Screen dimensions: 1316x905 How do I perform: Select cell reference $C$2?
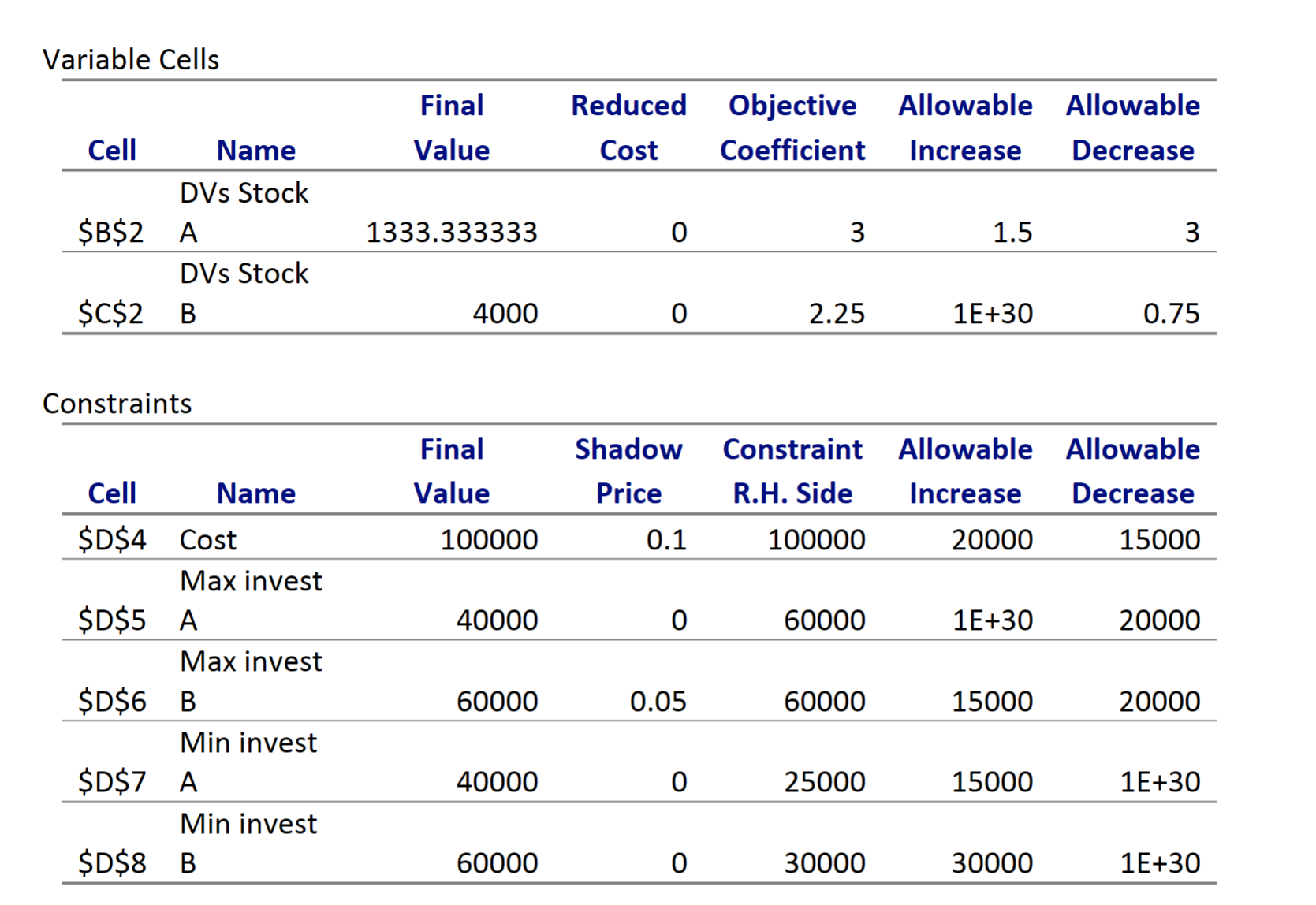111,312
